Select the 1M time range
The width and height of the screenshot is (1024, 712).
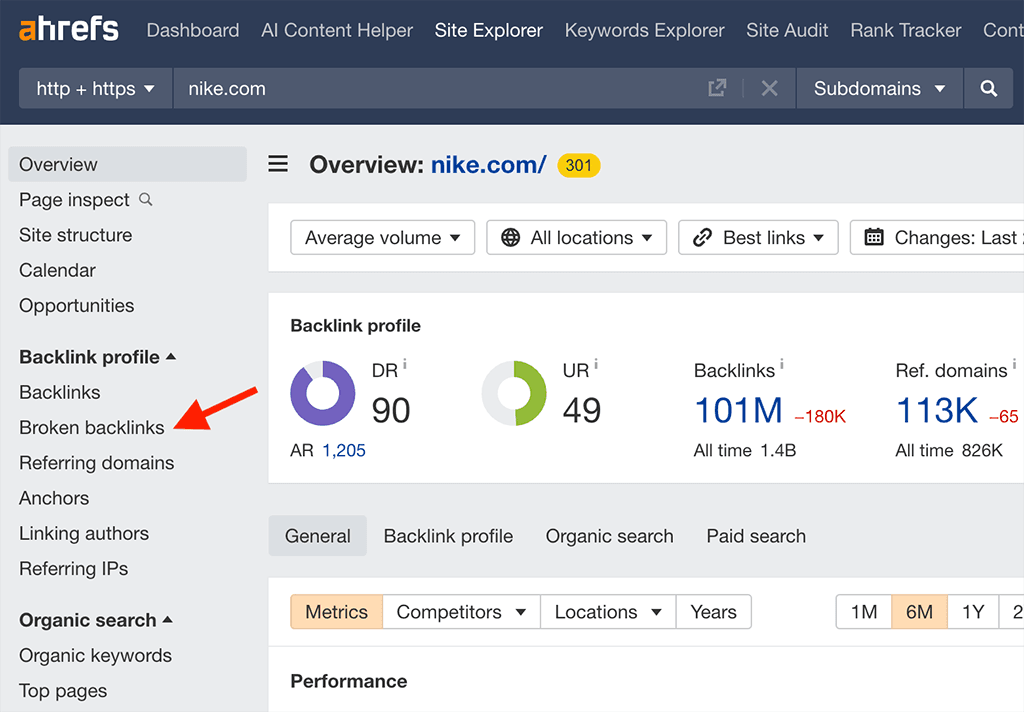(x=863, y=611)
